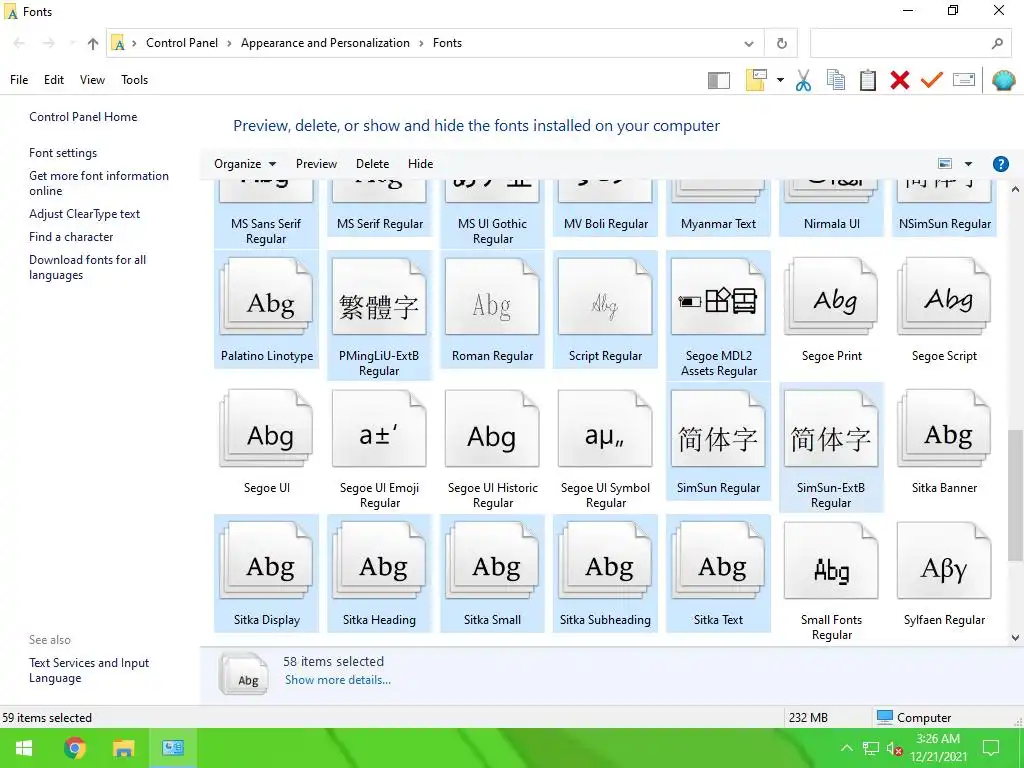Open Control Panel Home link
Image resolution: width=1024 pixels, height=768 pixels.
pyautogui.click(x=83, y=117)
